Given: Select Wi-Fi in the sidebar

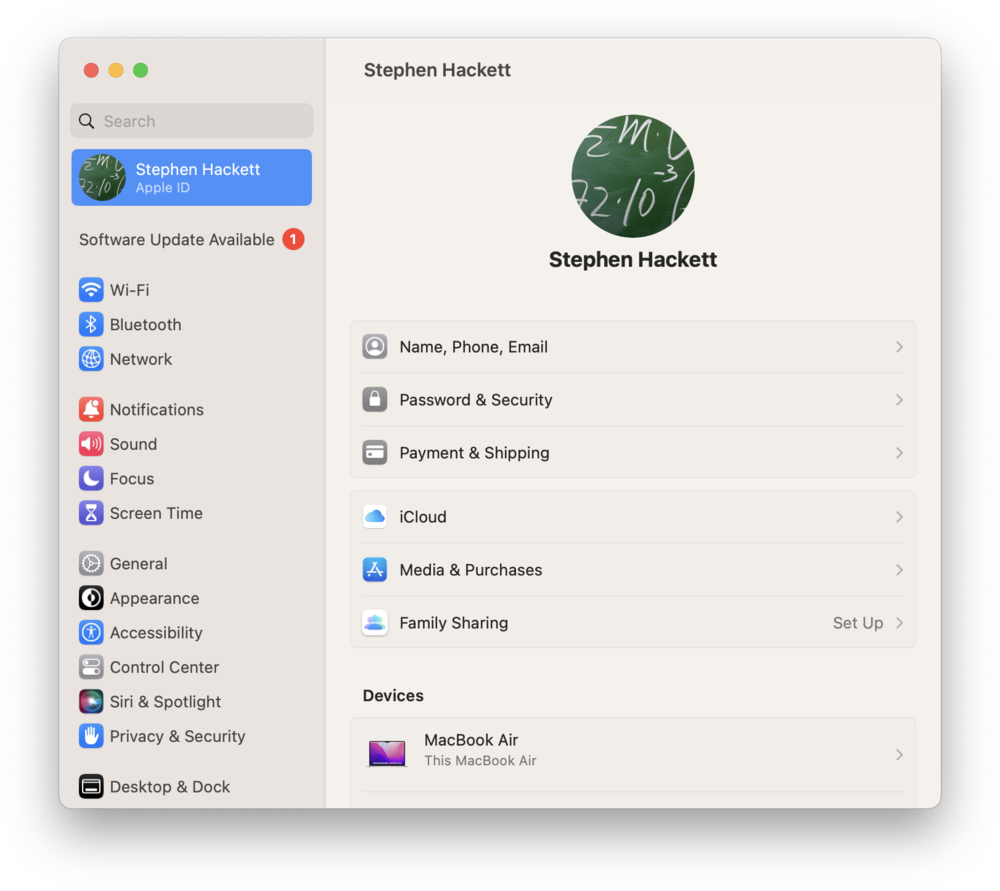Looking at the screenshot, I should click(x=191, y=290).
